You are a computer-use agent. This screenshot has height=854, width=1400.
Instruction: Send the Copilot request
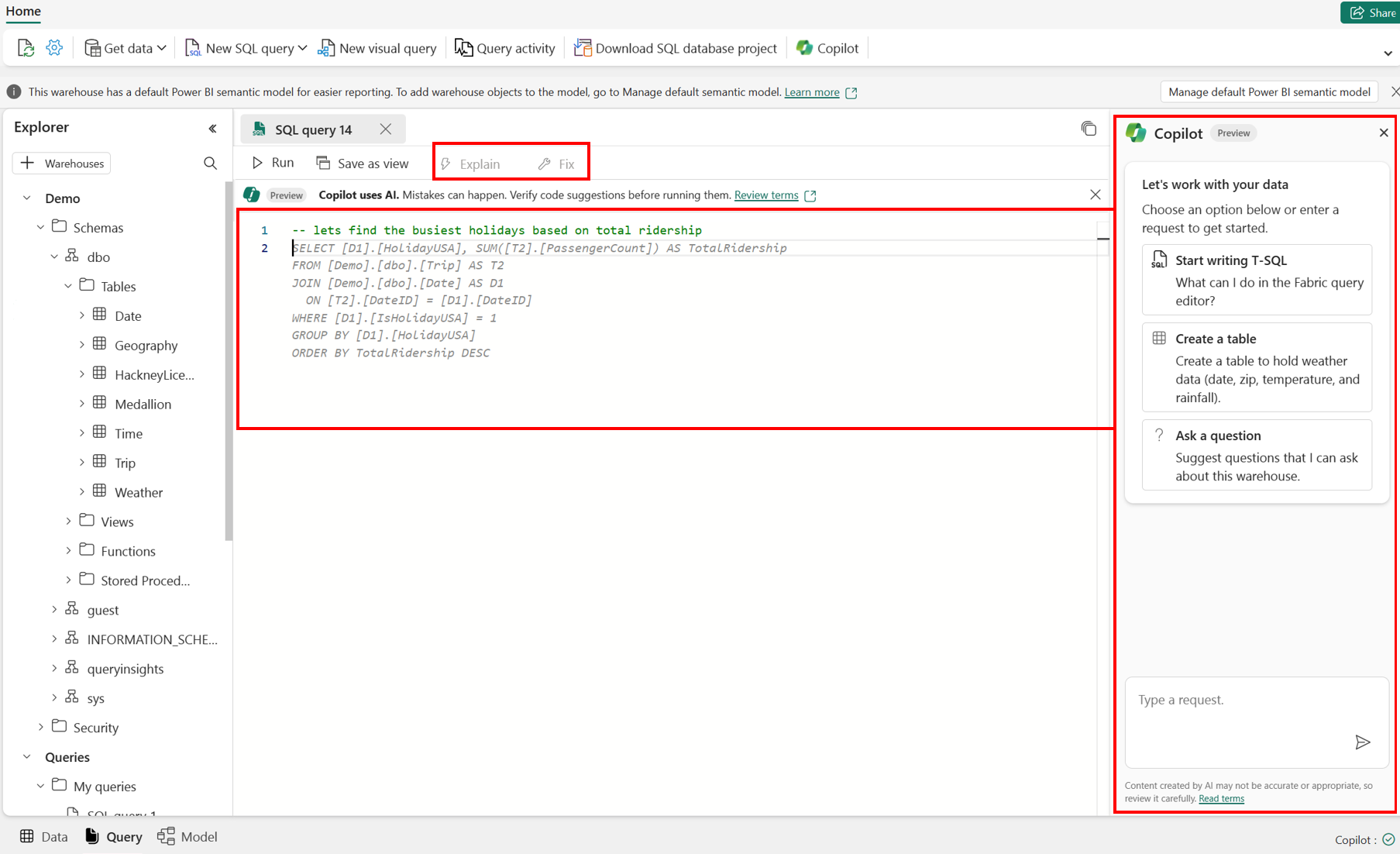click(1362, 742)
